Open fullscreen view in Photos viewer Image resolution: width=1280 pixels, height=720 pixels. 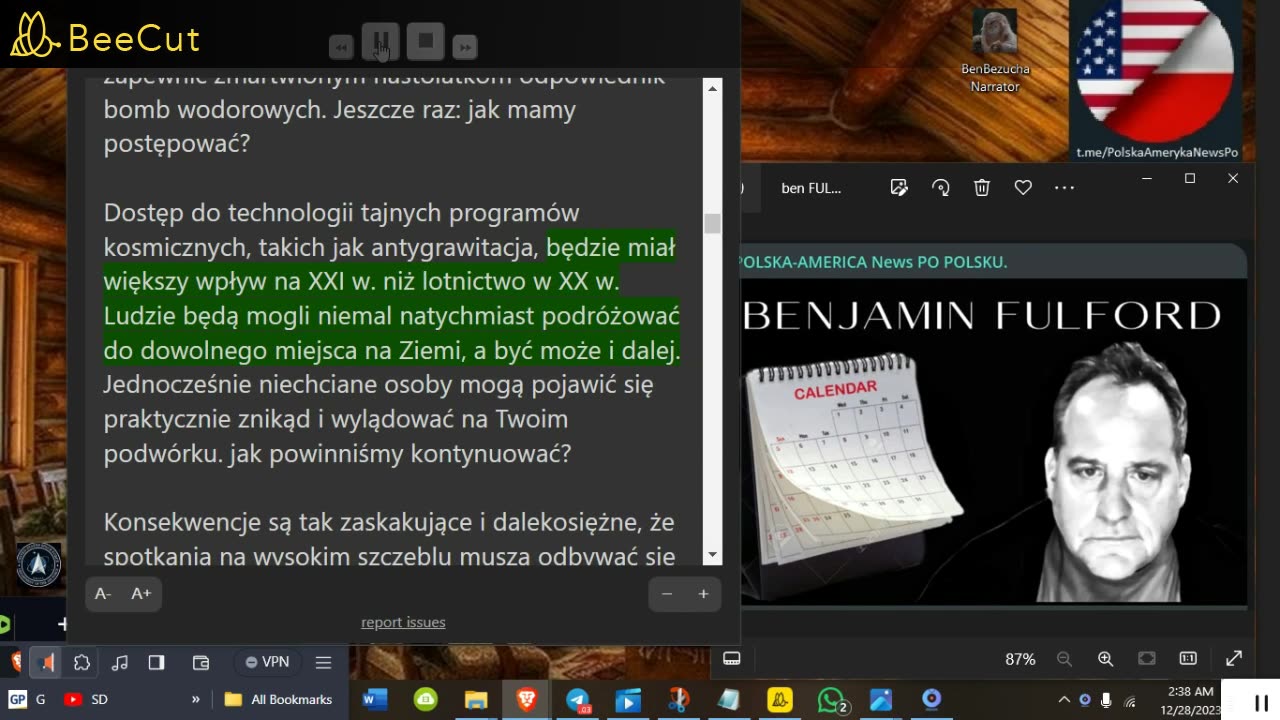(1234, 658)
